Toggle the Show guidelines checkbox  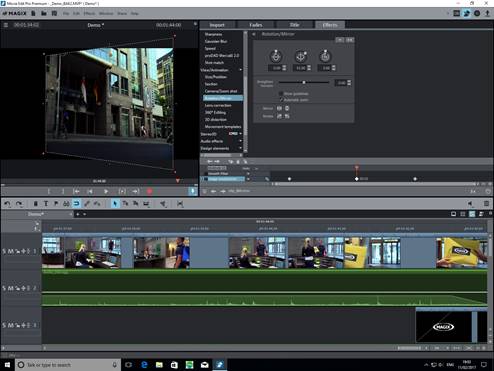coord(281,94)
